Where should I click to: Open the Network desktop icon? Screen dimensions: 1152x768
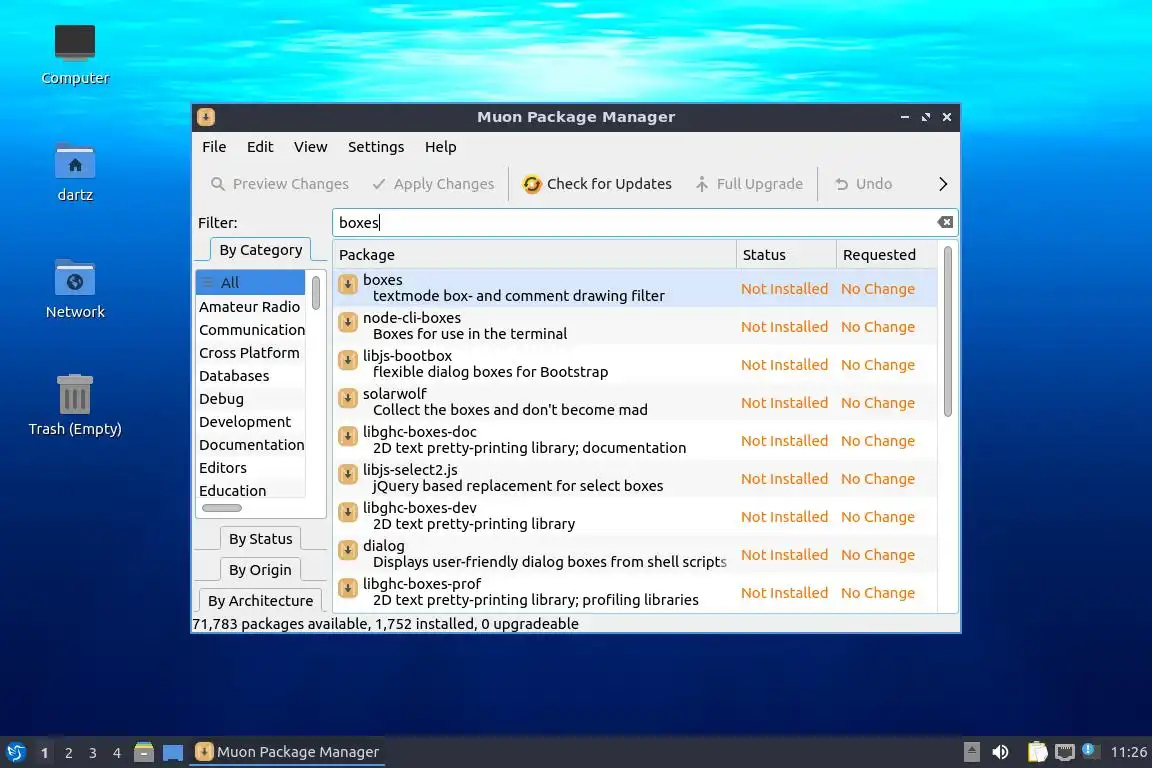75,278
